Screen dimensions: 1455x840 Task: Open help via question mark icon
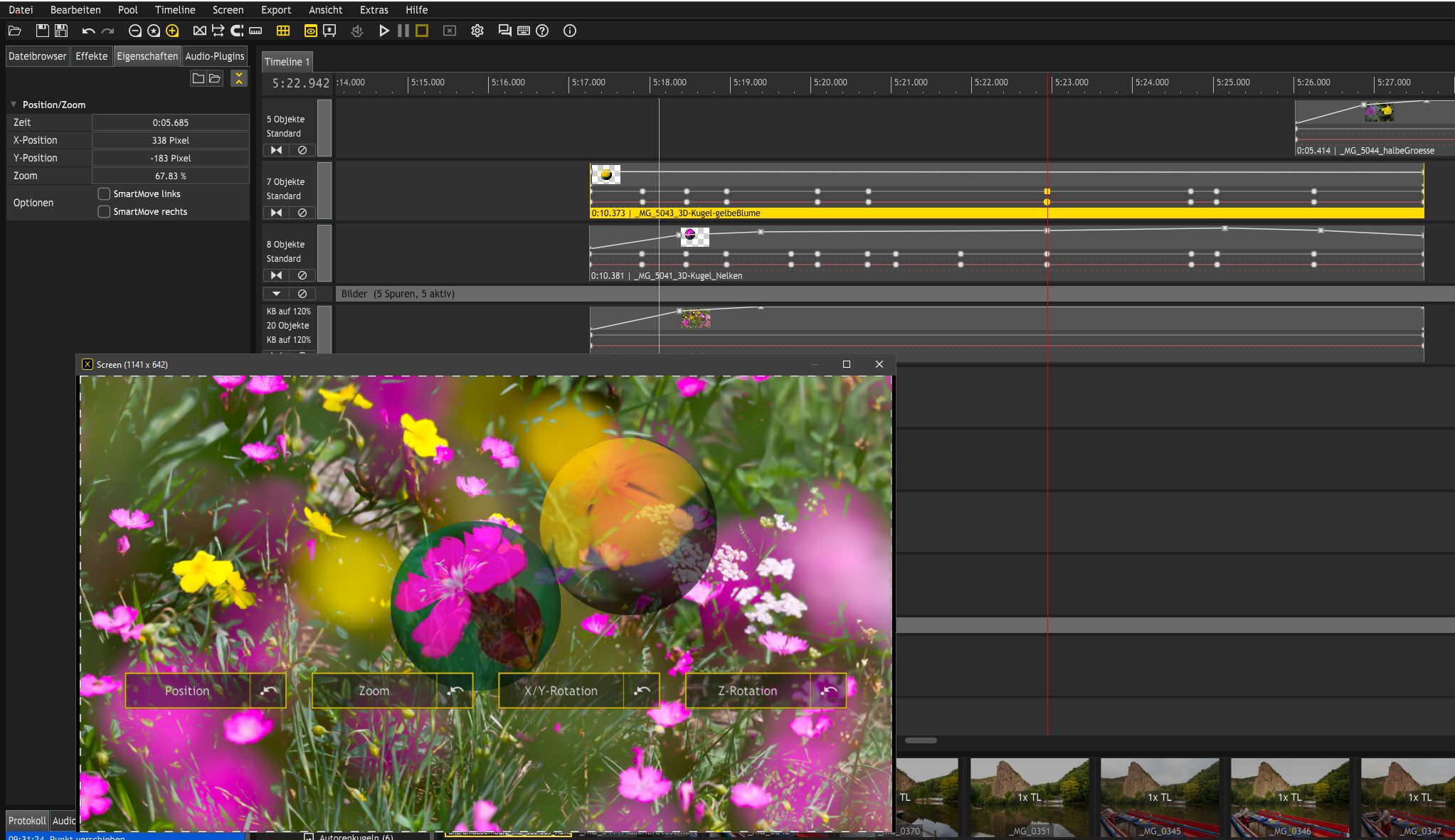pyautogui.click(x=542, y=31)
